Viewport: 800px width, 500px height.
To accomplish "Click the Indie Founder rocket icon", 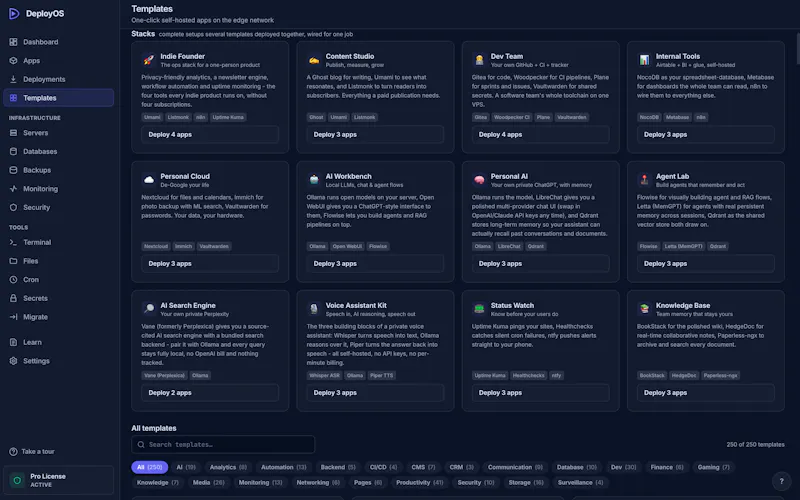I will coord(148,60).
